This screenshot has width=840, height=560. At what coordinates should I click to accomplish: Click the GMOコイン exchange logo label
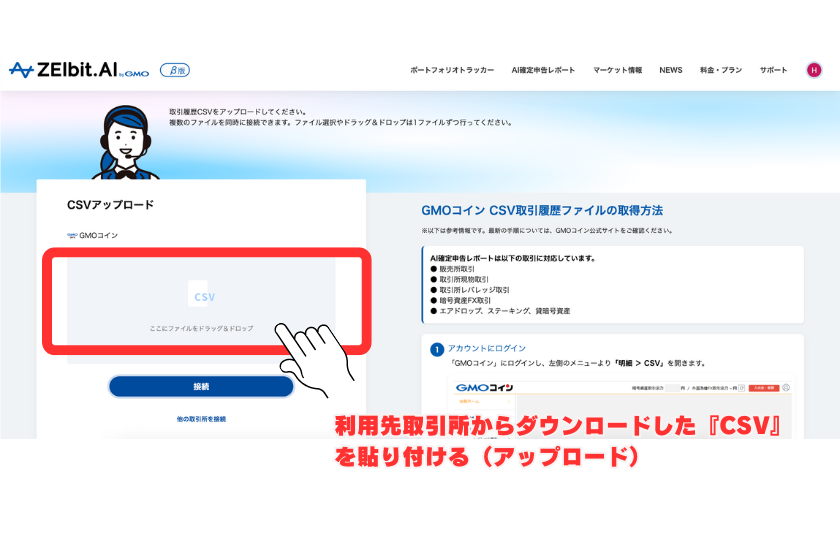pyautogui.click(x=93, y=236)
